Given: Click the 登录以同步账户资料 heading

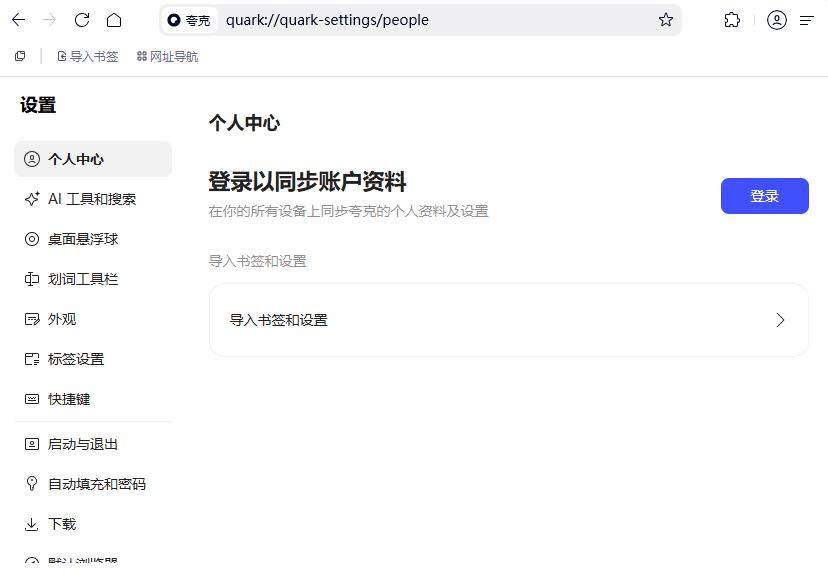Looking at the screenshot, I should (307, 182).
